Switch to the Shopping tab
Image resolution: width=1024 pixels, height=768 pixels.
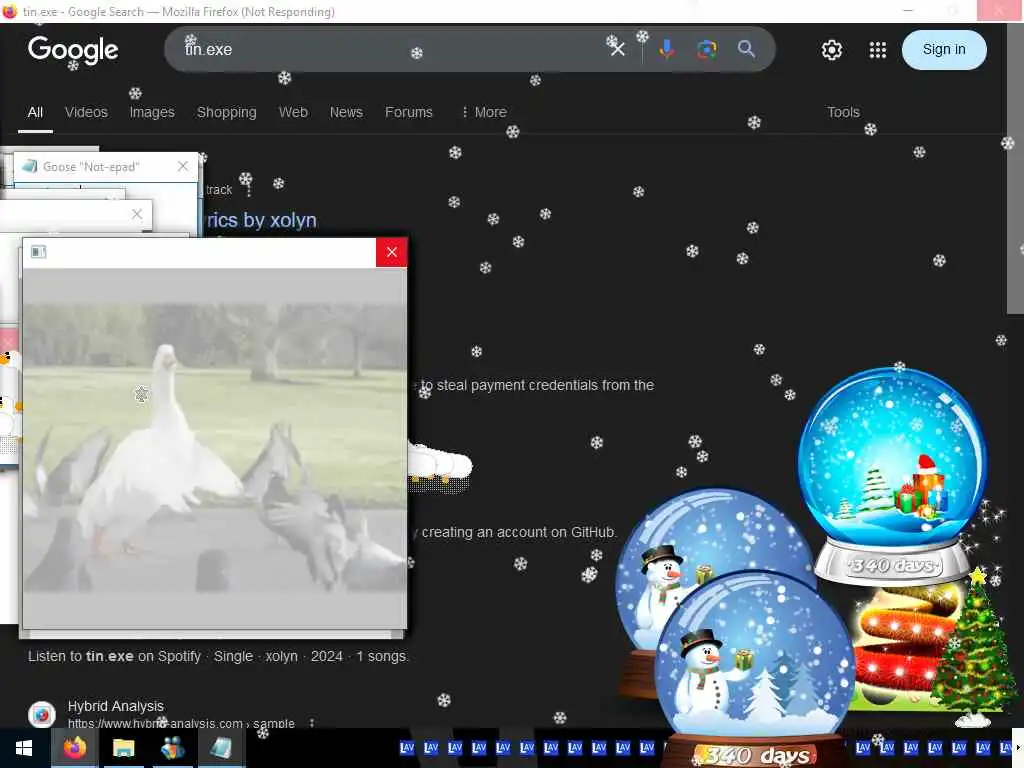click(x=227, y=112)
